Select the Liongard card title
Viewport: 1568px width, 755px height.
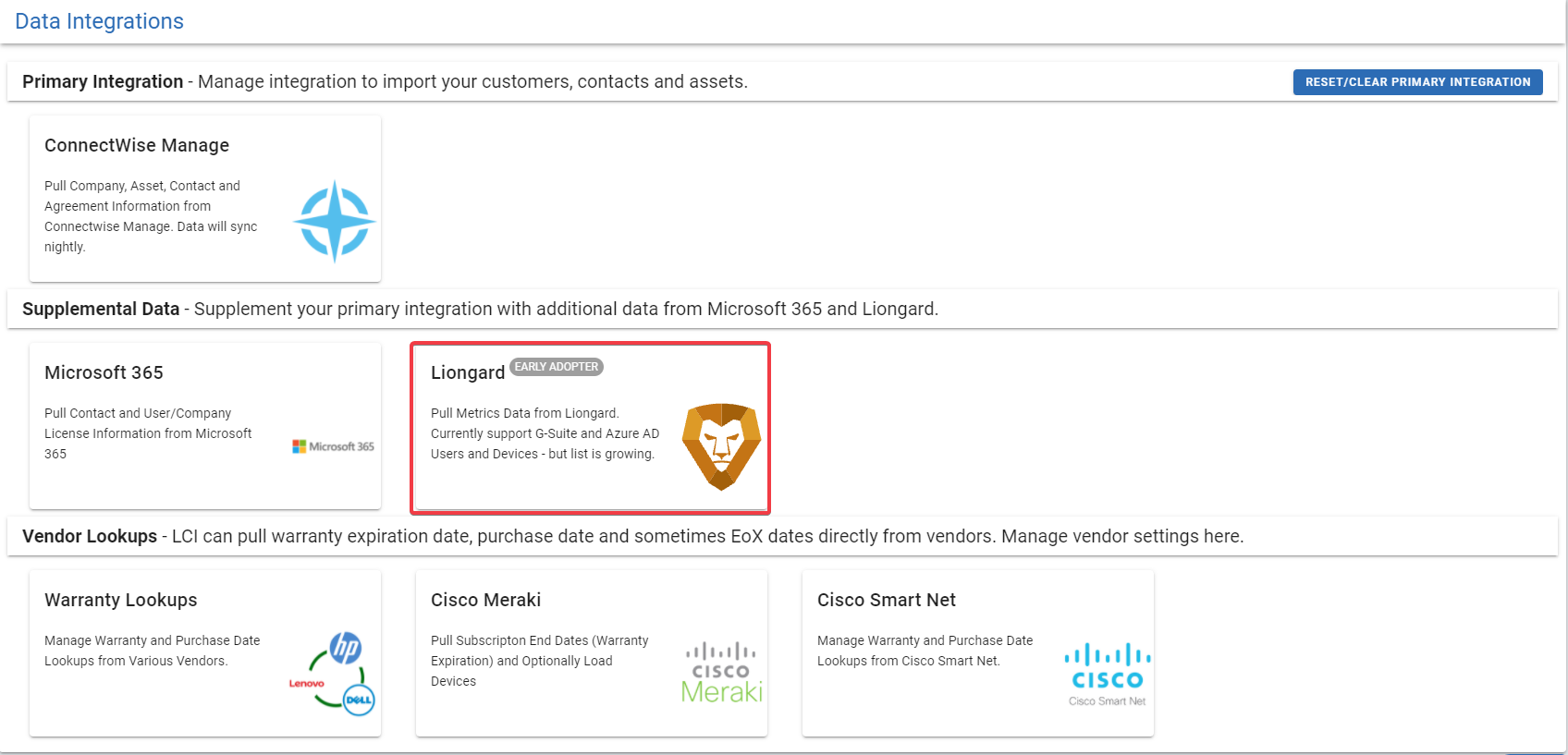point(468,372)
